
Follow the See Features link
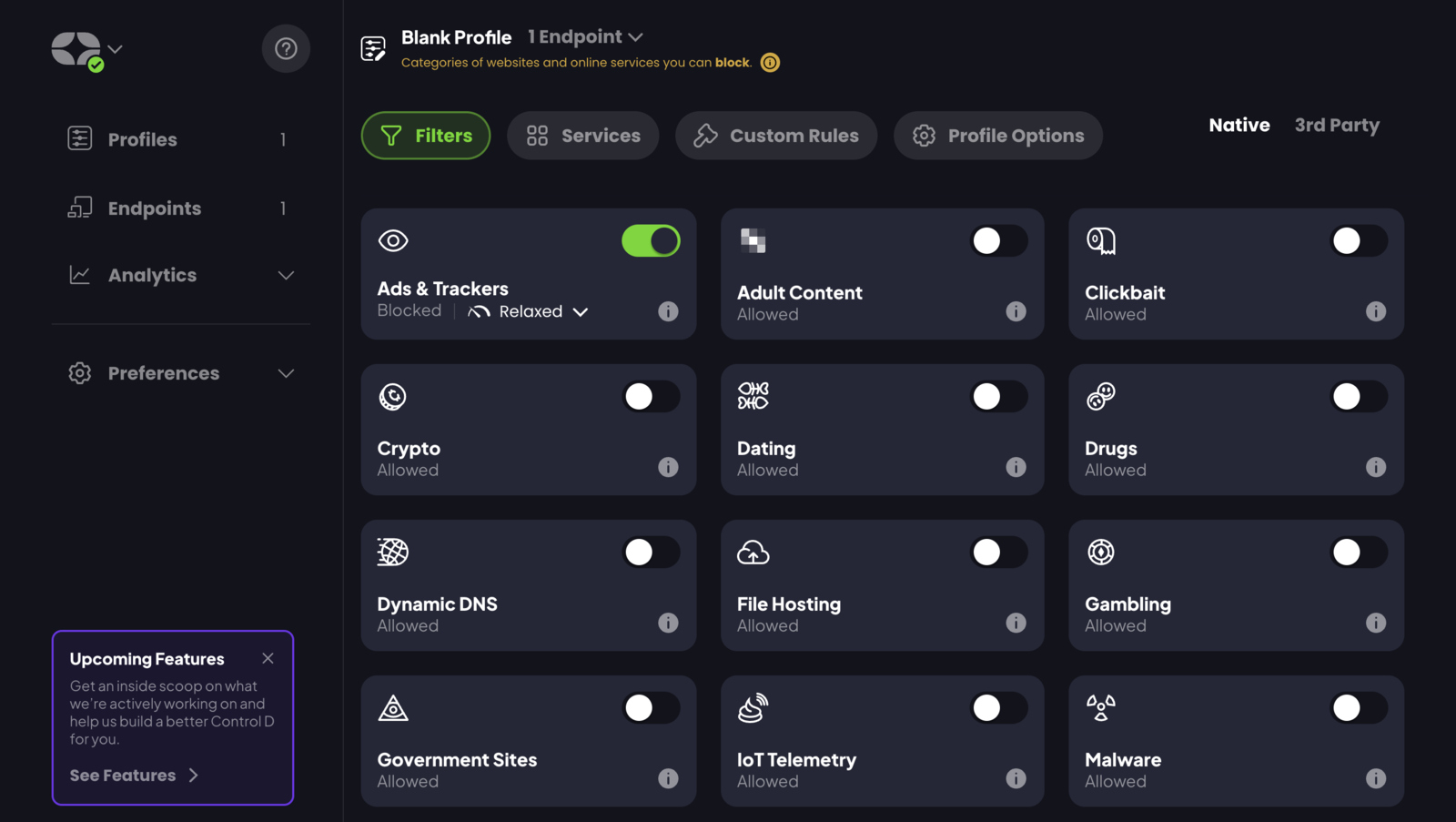click(133, 775)
